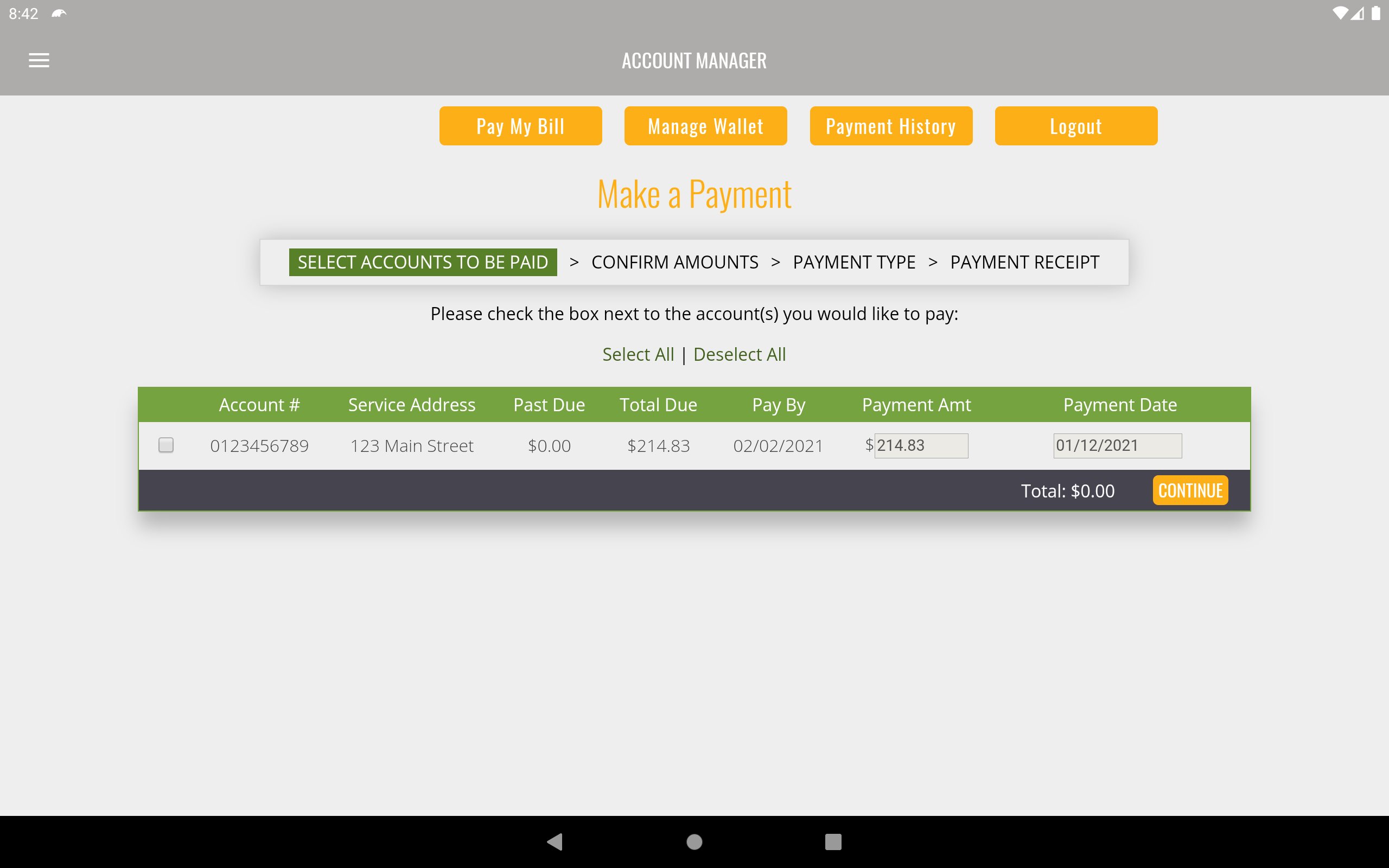Click the Pay My Bill button

[x=520, y=126]
